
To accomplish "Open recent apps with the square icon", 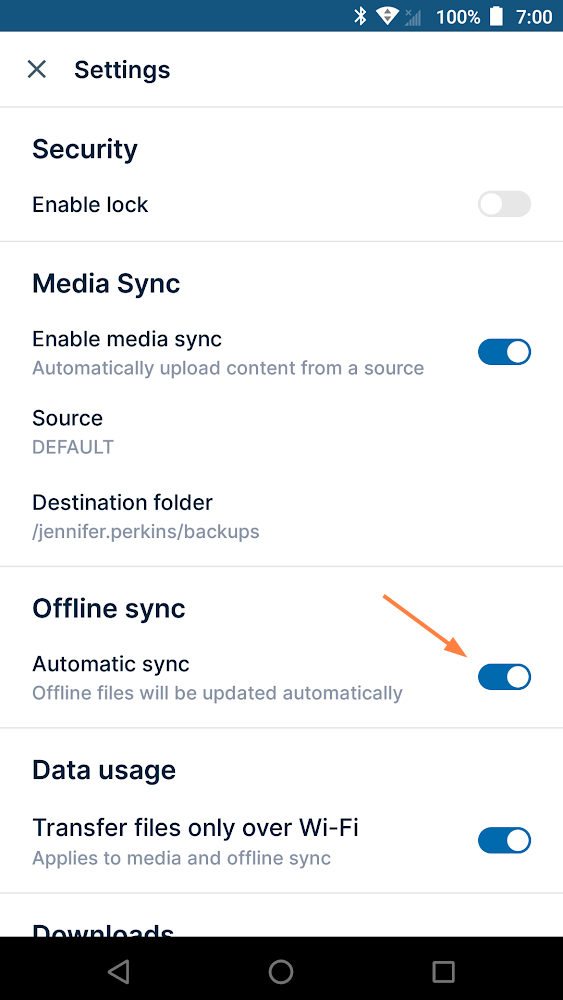I will tap(443, 971).
